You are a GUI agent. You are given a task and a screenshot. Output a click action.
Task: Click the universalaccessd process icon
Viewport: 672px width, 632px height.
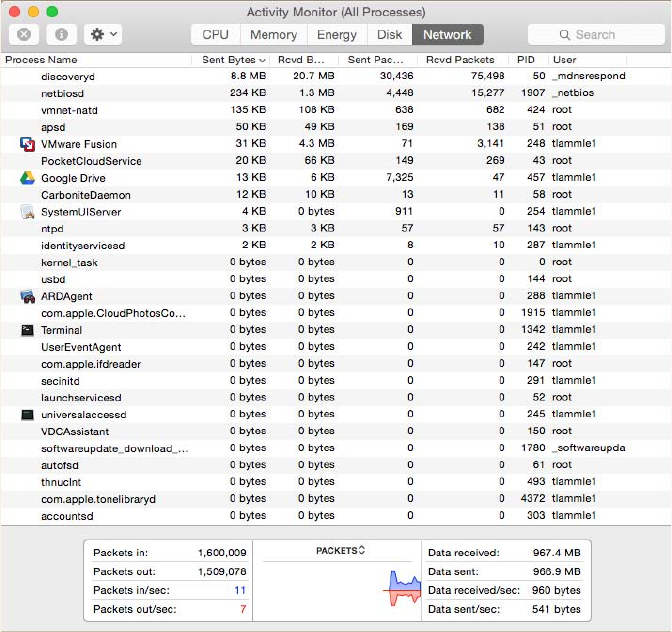tap(27, 414)
